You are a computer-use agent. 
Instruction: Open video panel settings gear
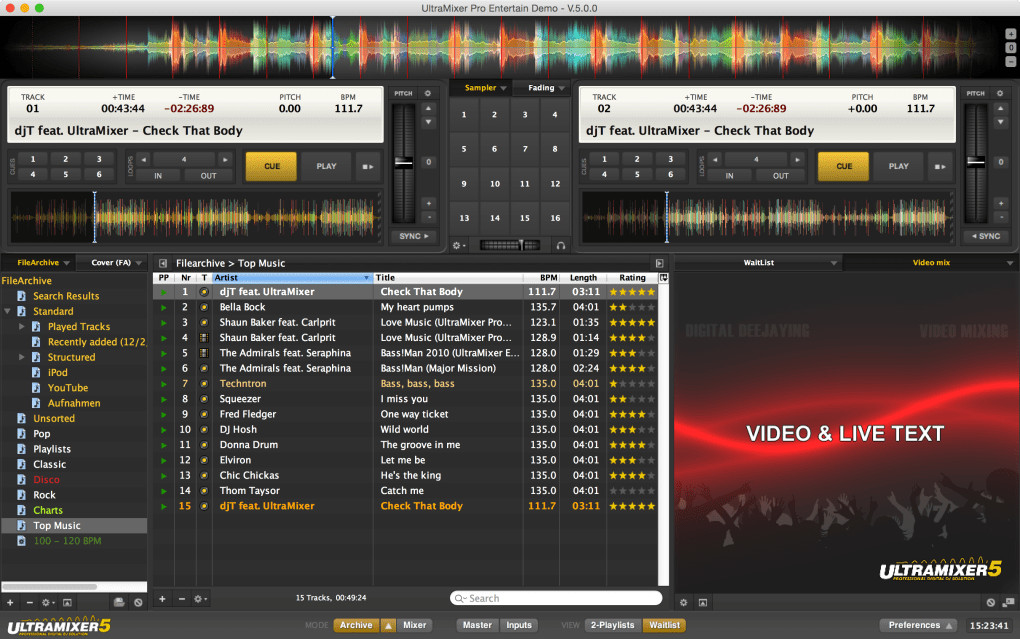tap(683, 603)
